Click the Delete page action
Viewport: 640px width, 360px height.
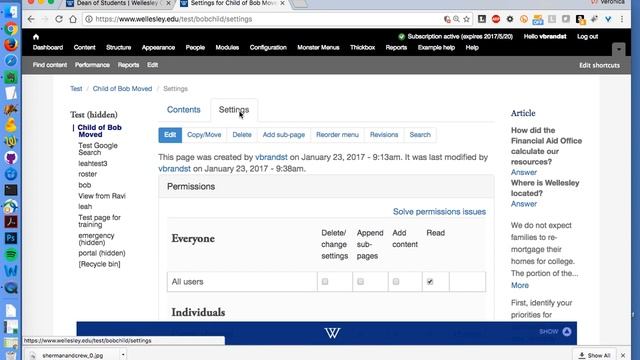pos(242,135)
